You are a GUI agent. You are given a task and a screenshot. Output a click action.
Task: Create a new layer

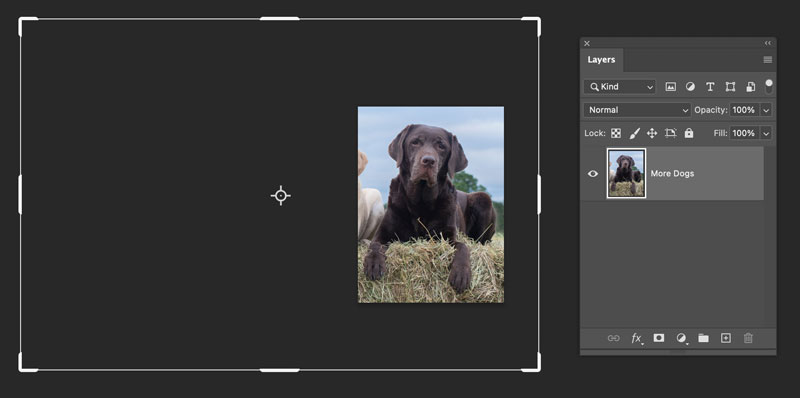pyautogui.click(x=726, y=338)
